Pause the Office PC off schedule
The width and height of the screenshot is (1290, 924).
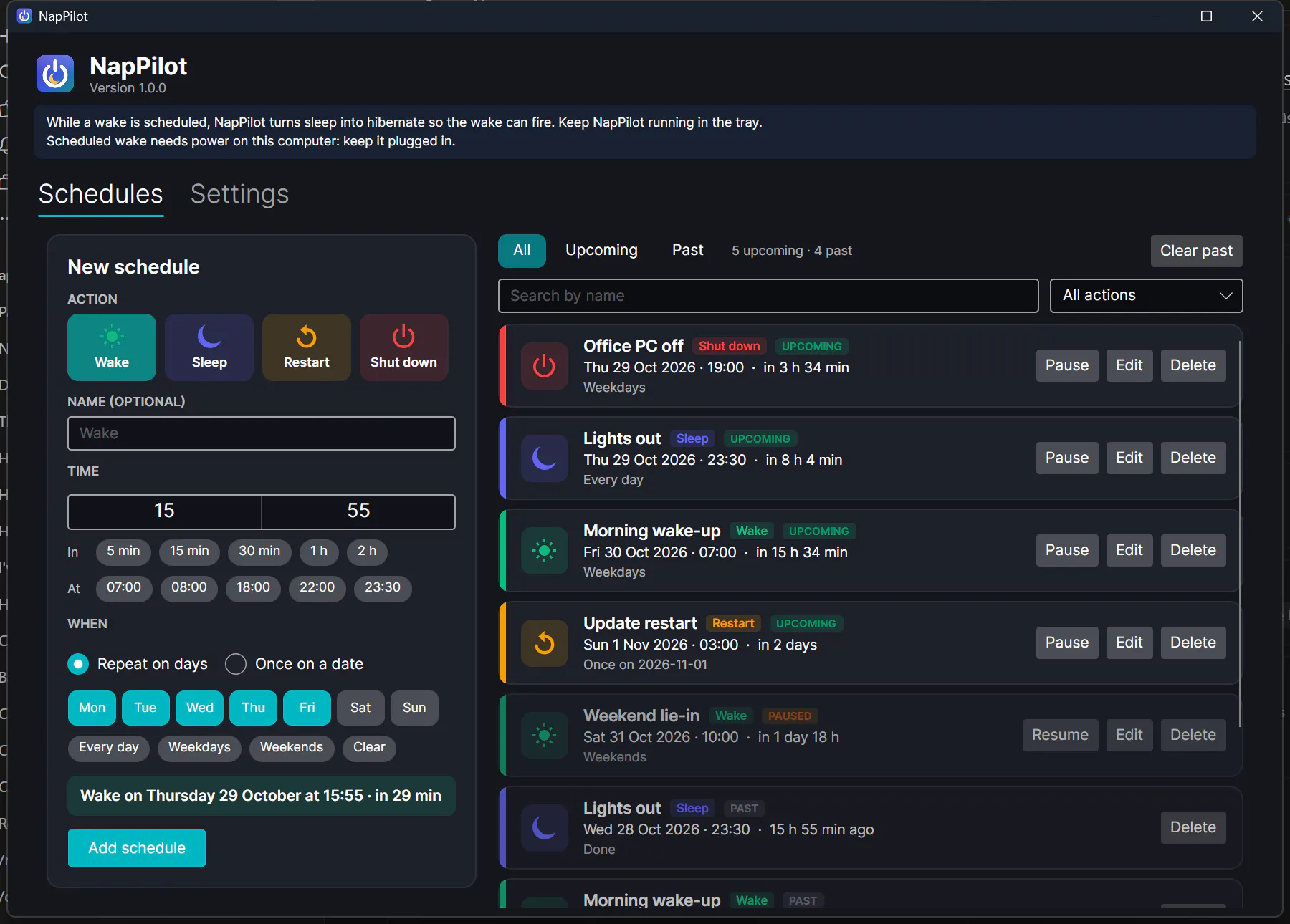click(1067, 366)
